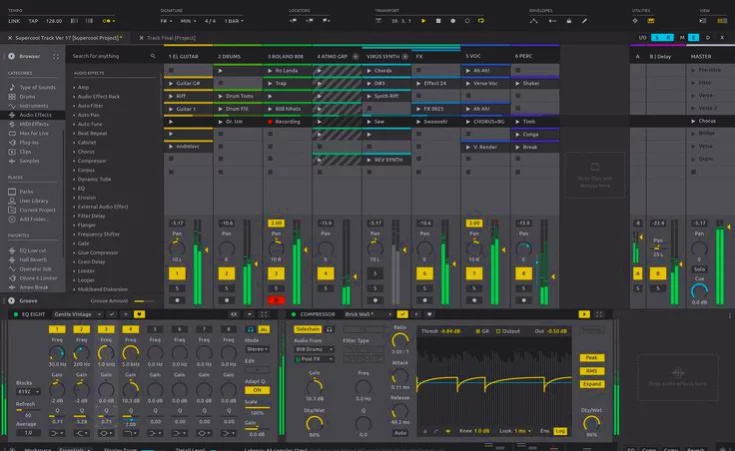Image resolution: width=735 pixels, height=451 pixels.
Task: Expand the Compressor entry in Audio Effects
Action: (x=74, y=161)
